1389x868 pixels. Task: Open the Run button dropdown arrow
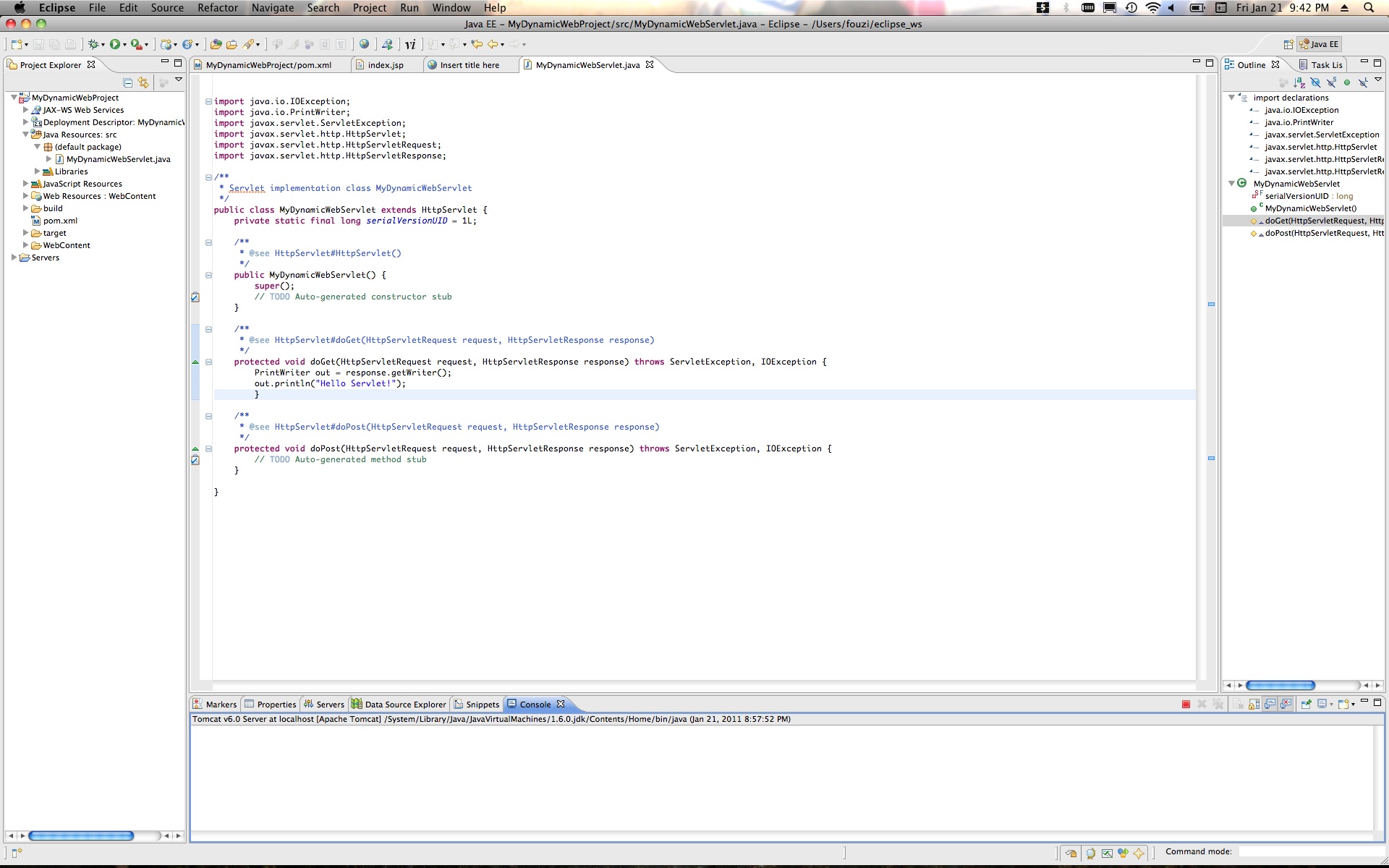124,45
